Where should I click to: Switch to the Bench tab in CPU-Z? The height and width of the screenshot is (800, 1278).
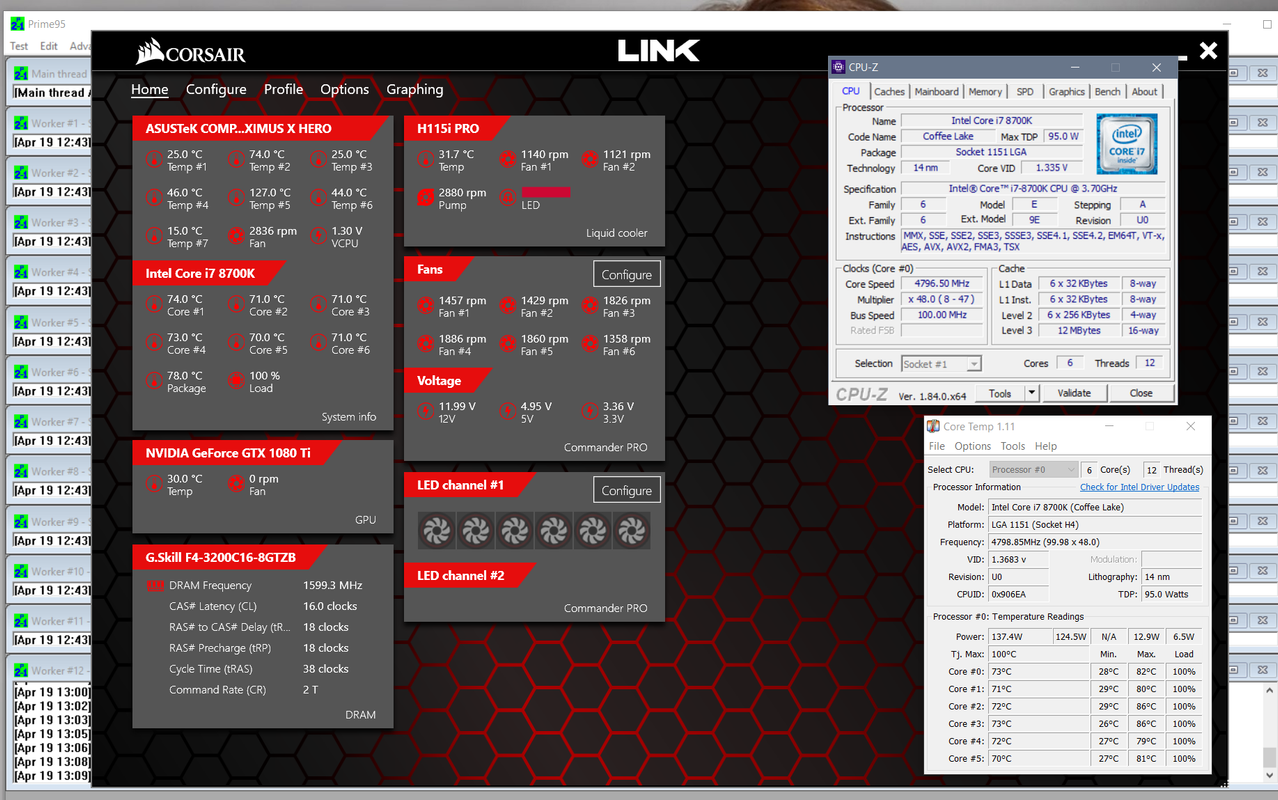(1107, 91)
